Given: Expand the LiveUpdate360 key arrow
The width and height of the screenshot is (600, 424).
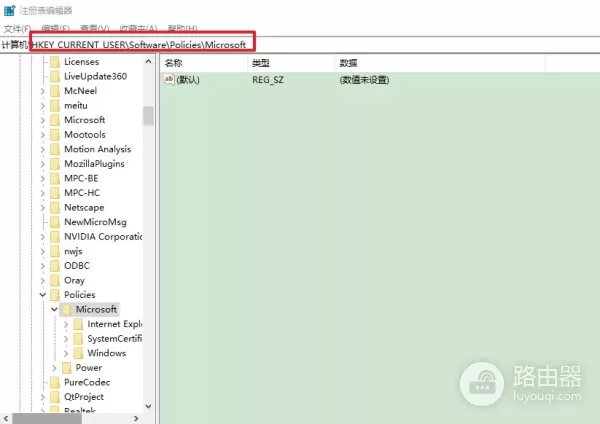Looking at the screenshot, I should tap(42, 76).
